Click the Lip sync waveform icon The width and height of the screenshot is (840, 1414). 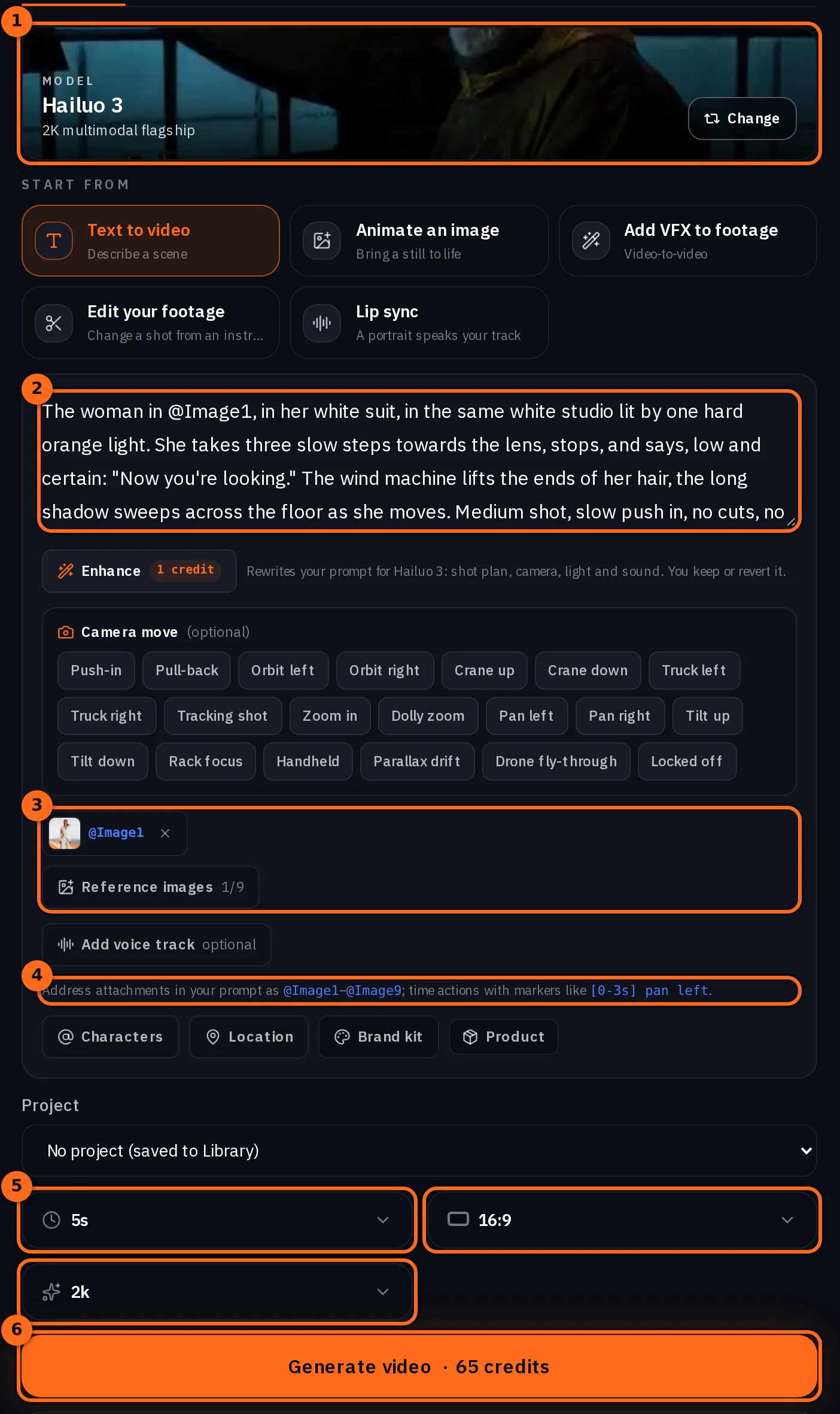point(322,323)
